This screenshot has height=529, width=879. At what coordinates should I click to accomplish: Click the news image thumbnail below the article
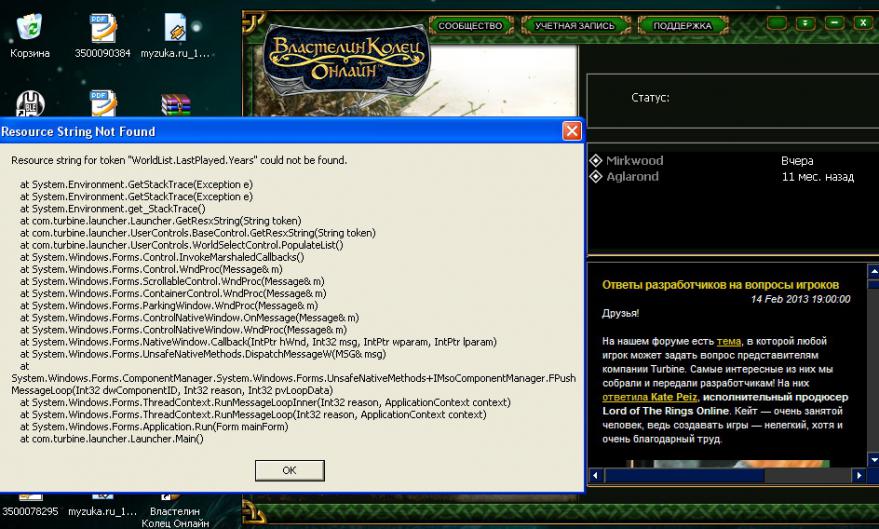727,464
